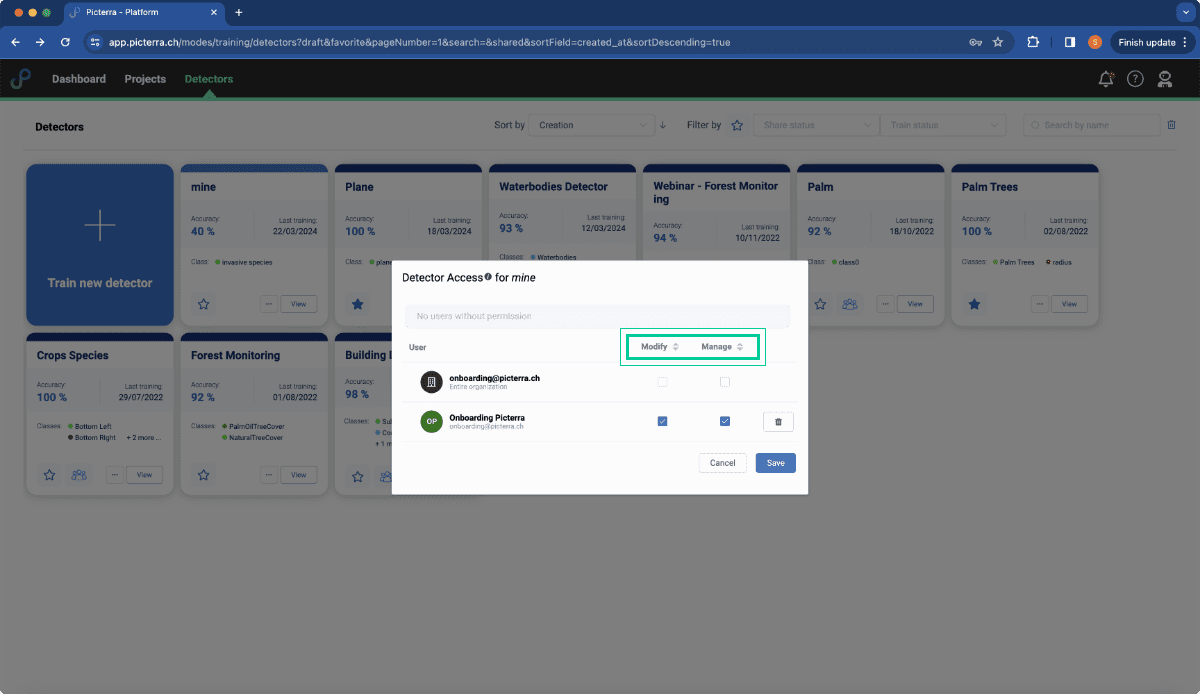The width and height of the screenshot is (1200, 694).
Task: Open sharing icon on Crops Species card
Action: [x=80, y=475]
